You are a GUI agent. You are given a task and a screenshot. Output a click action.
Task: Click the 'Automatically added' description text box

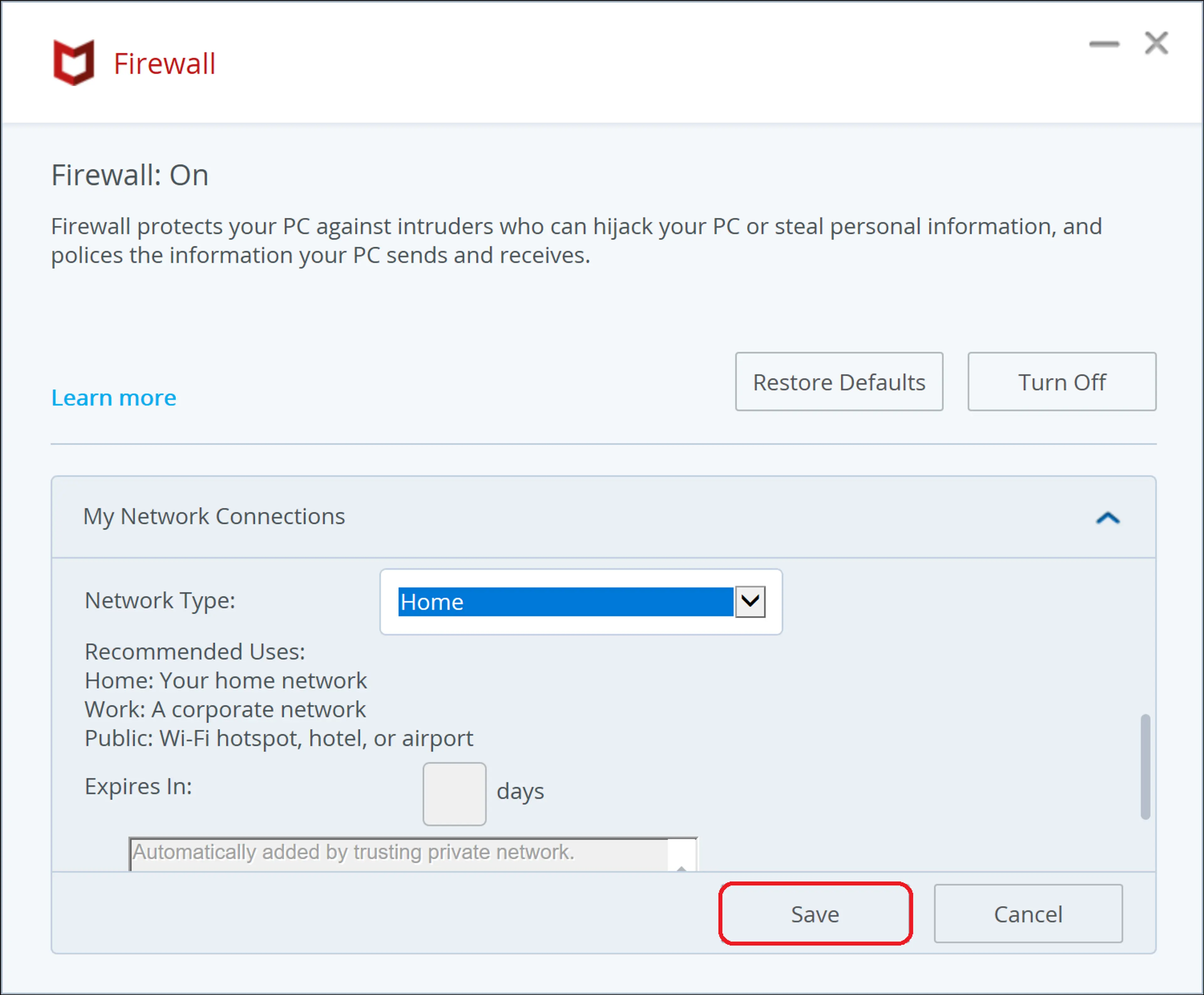[399, 853]
